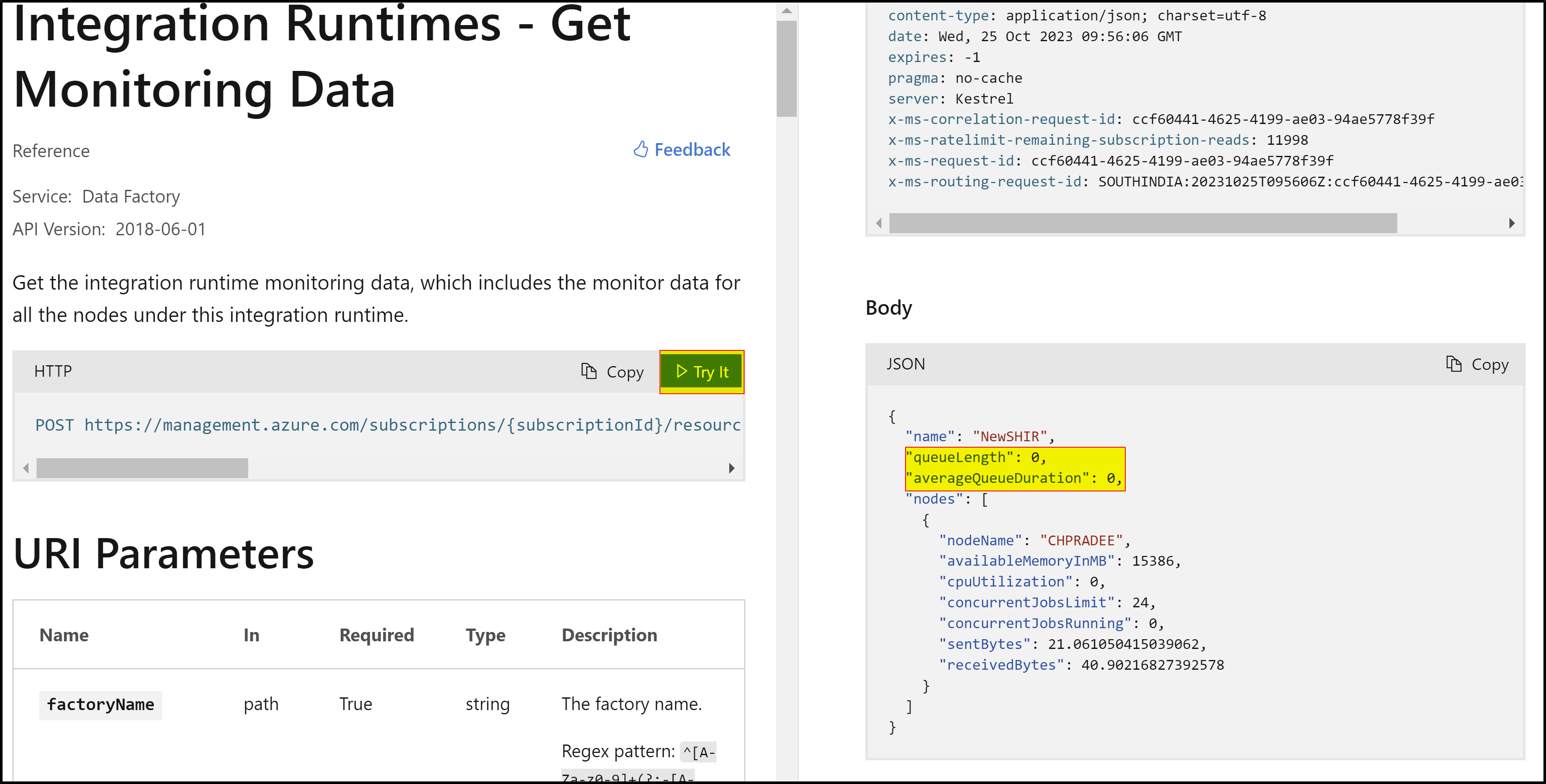The image size is (1546, 784).
Task: Click the x-ms-correlation-request-id header line
Action: pyautogui.click(x=1161, y=119)
